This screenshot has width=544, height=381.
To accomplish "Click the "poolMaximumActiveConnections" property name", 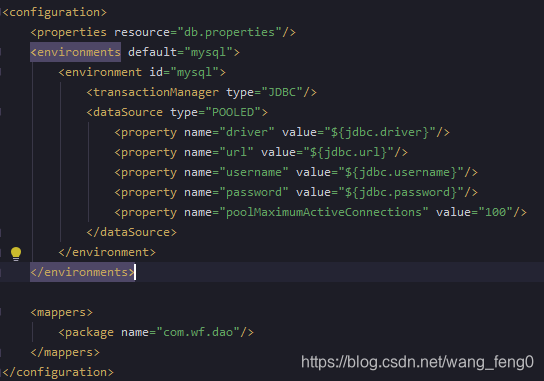I will pos(324,212).
